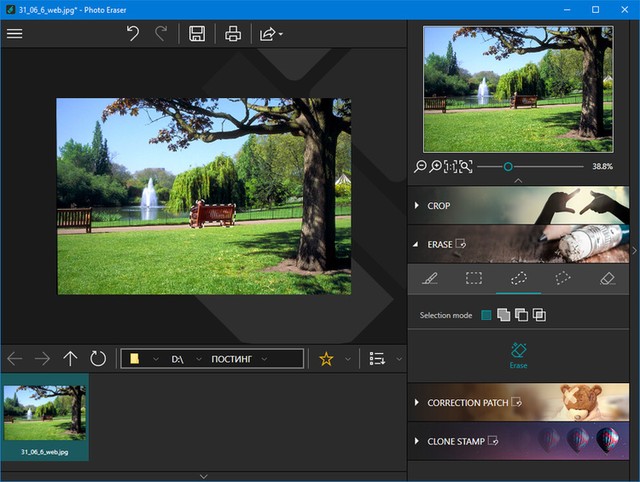The image size is (640, 482).
Task: Open the hamburger main menu
Action: coord(15,33)
